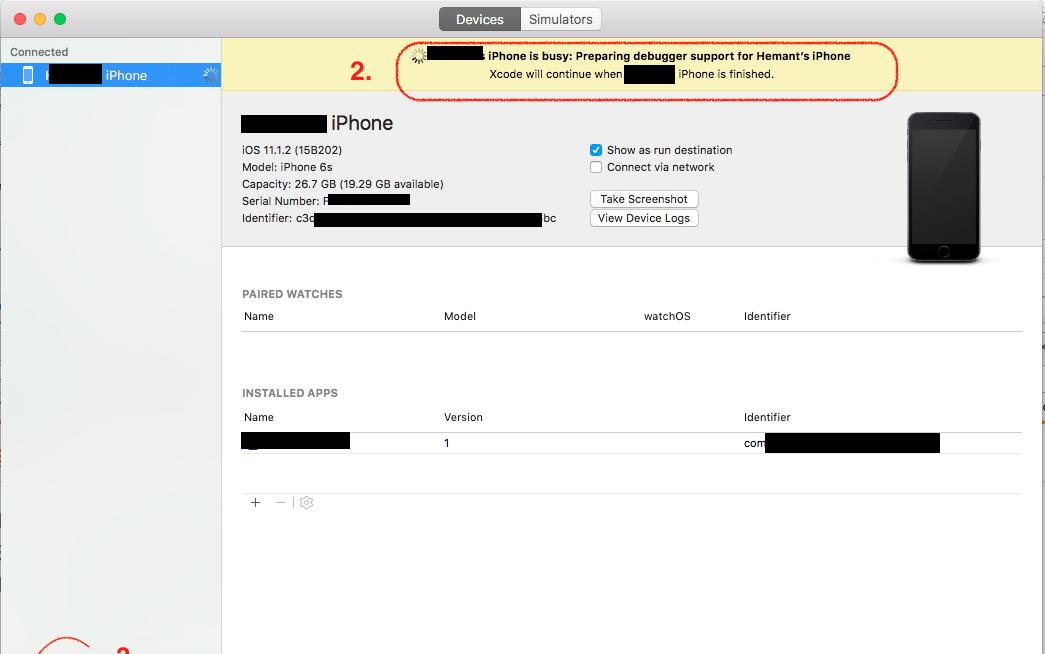Minimize the window with yellow button

pos(40,19)
